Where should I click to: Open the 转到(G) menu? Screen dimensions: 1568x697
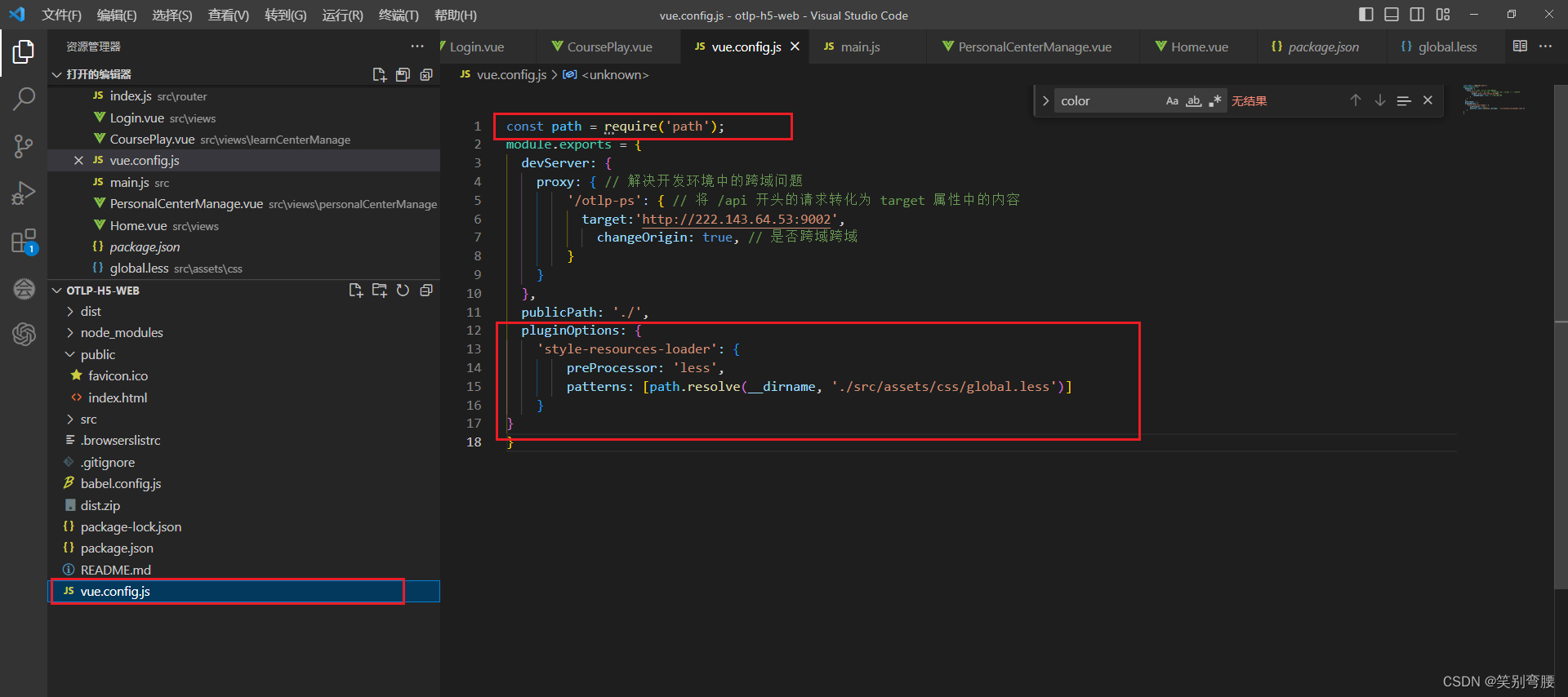pyautogui.click(x=286, y=16)
